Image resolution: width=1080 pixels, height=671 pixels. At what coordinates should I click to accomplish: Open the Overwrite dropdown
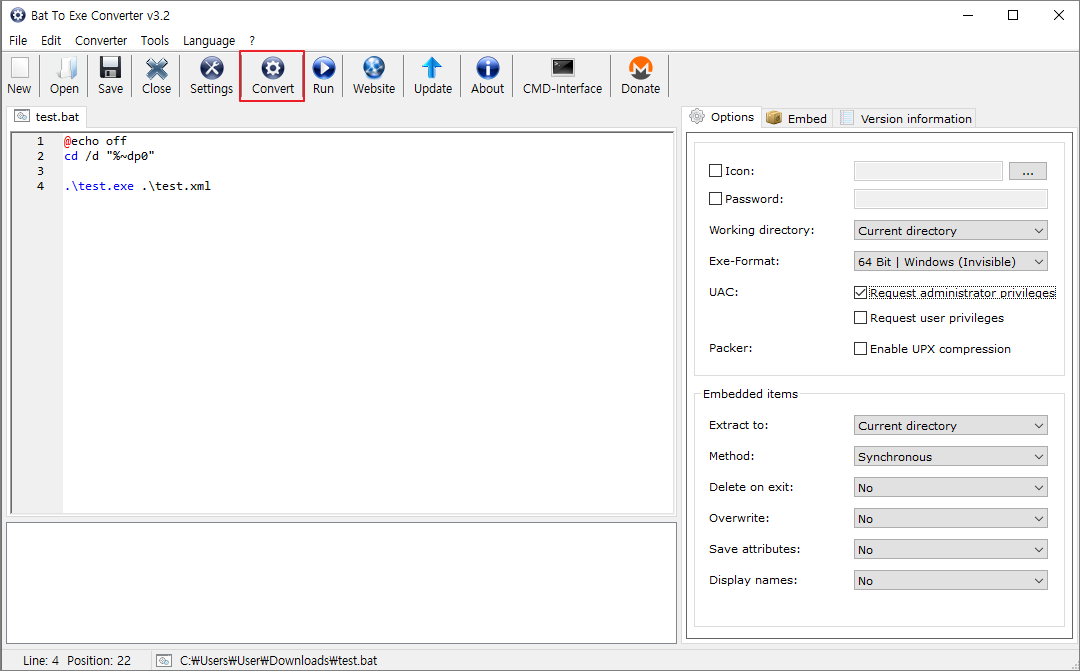951,518
